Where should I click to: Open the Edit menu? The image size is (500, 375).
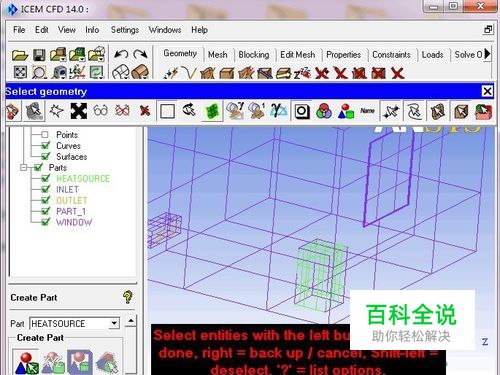pos(42,30)
